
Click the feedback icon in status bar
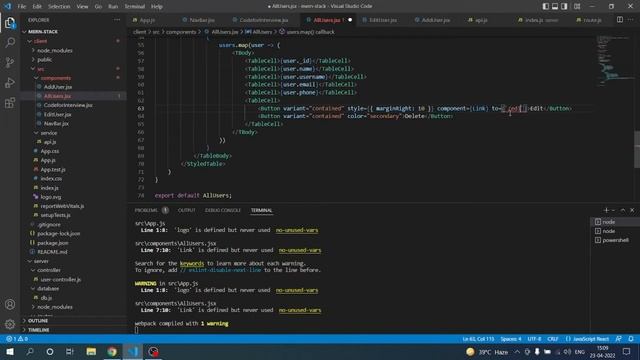(x=619, y=339)
